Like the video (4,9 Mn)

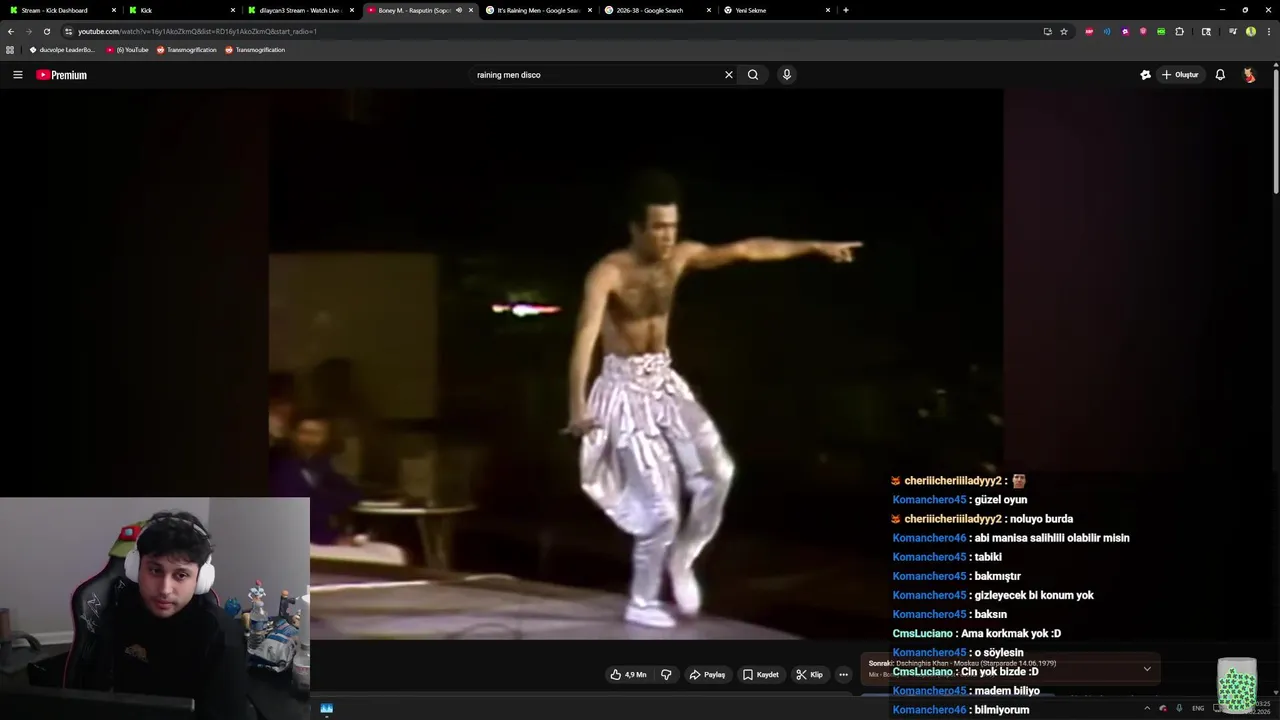[x=628, y=675]
